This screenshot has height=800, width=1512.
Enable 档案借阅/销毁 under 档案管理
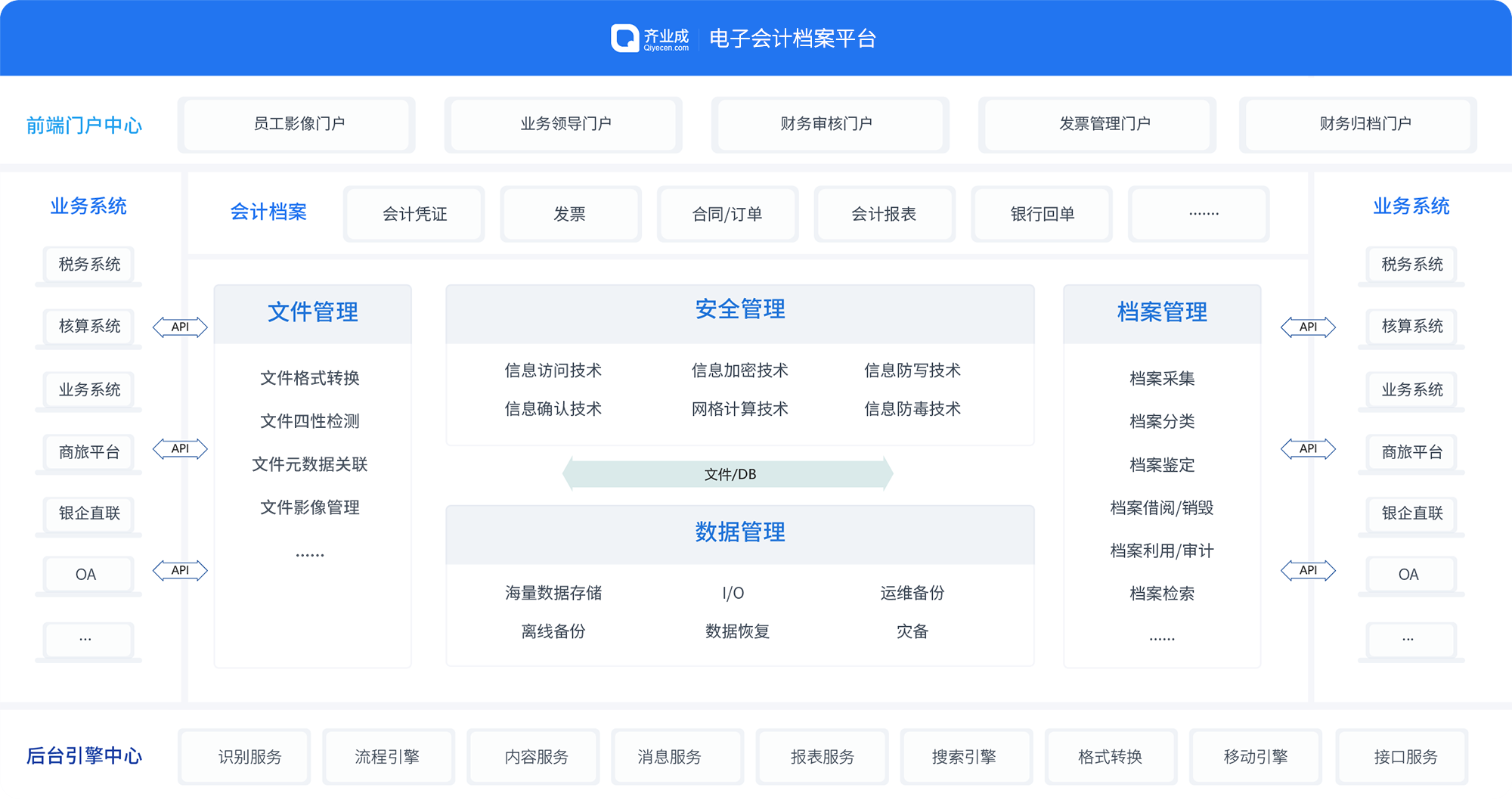[1162, 507]
